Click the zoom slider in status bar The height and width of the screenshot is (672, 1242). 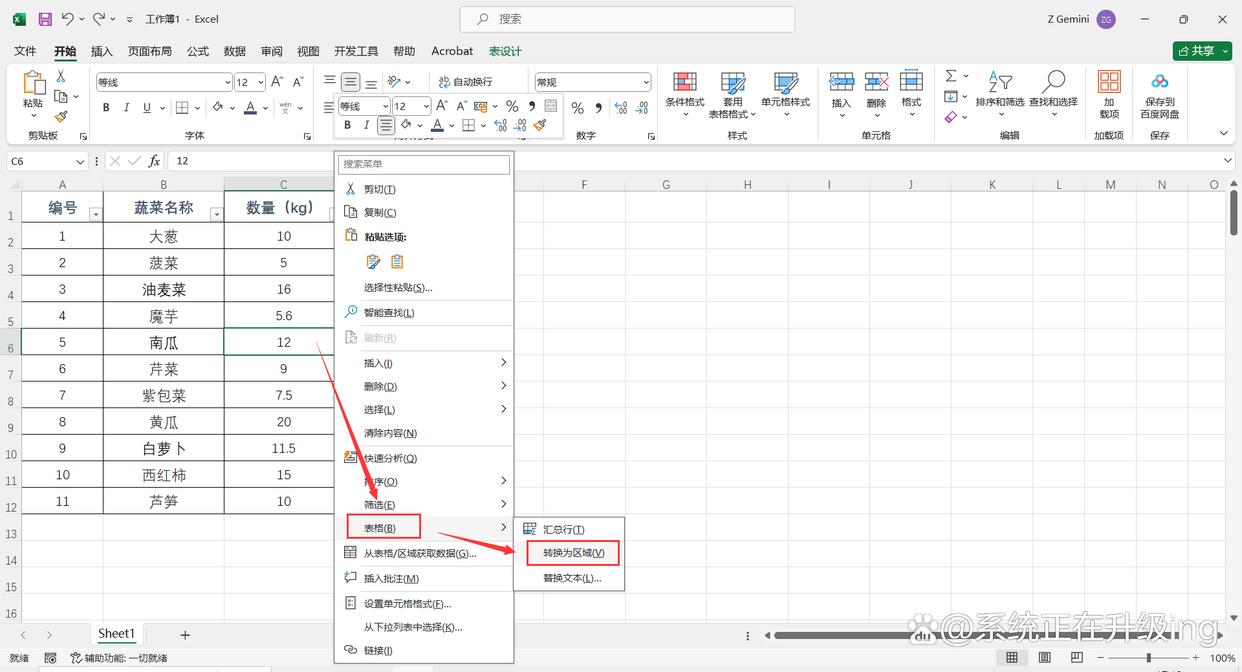point(1149,658)
